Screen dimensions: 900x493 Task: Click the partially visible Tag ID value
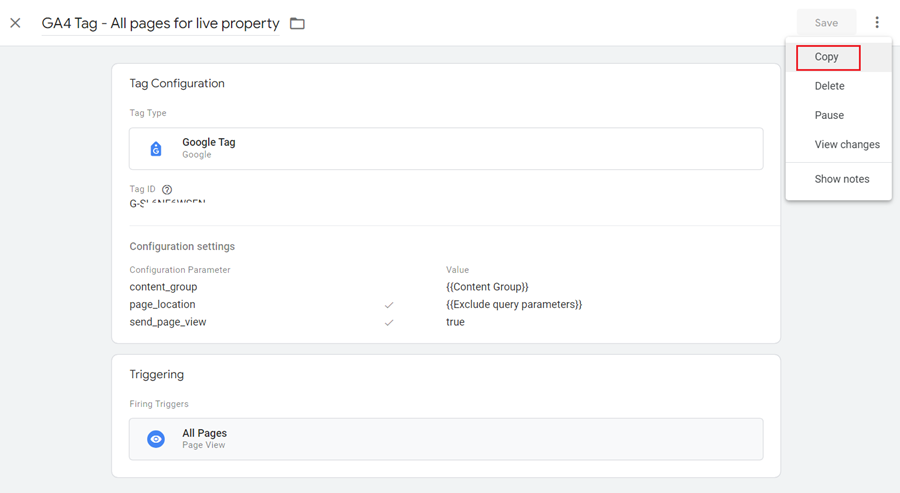(167, 203)
